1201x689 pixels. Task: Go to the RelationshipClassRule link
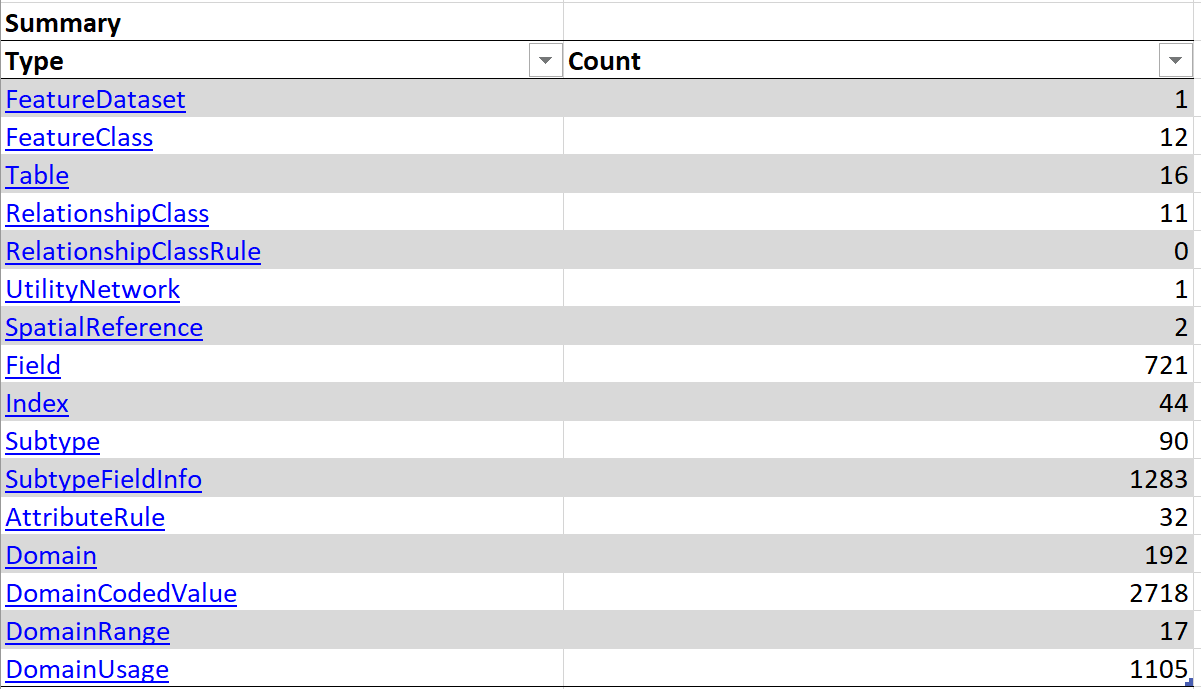[133, 252]
